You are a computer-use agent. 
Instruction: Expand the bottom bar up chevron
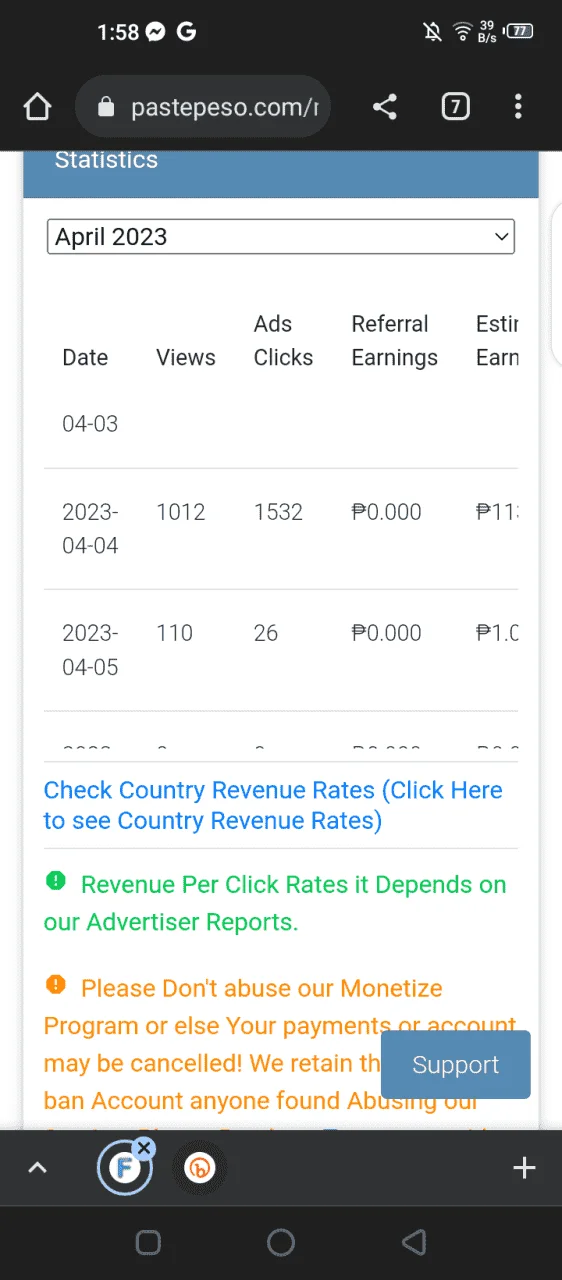[37, 1167]
